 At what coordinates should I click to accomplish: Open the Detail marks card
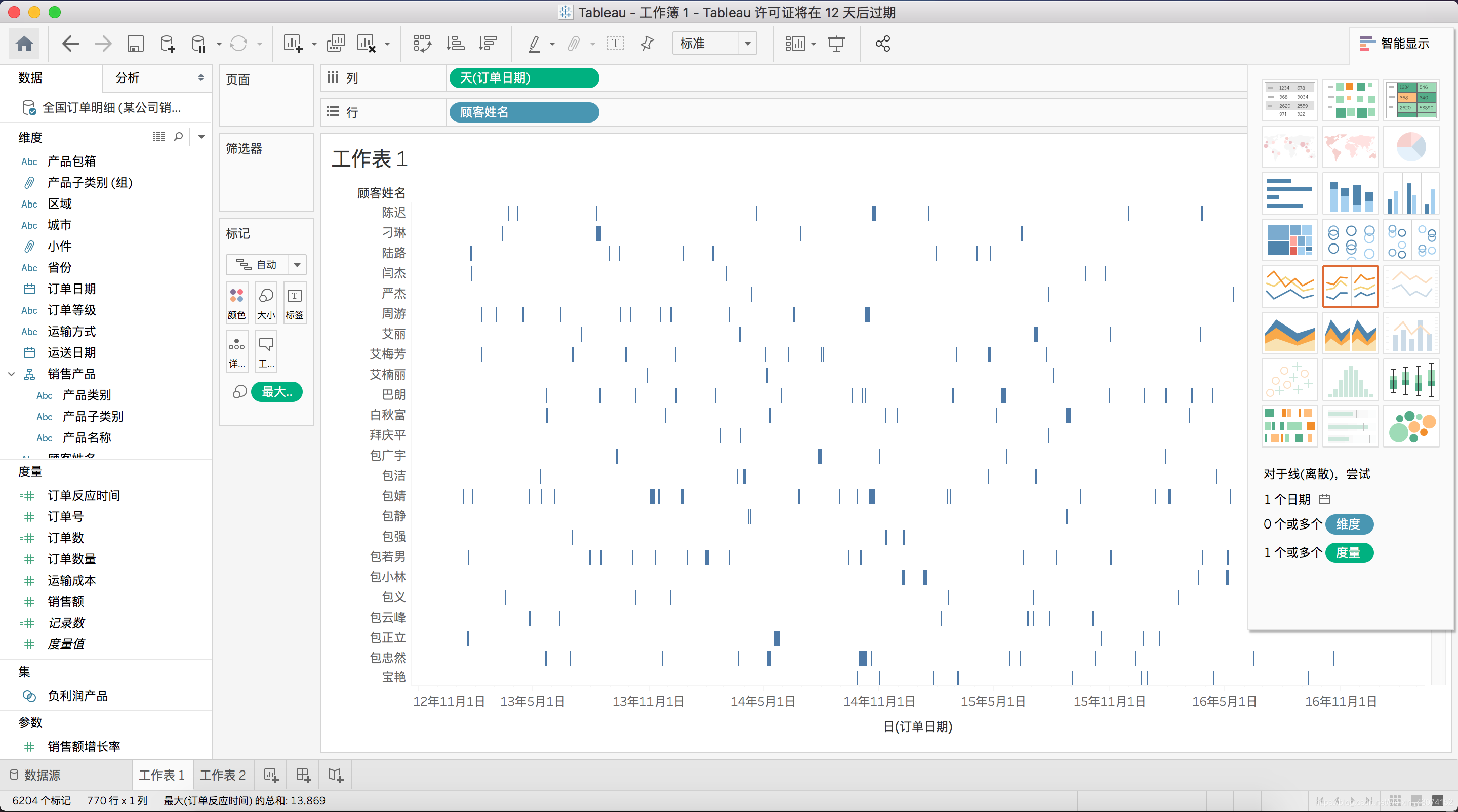[236, 351]
